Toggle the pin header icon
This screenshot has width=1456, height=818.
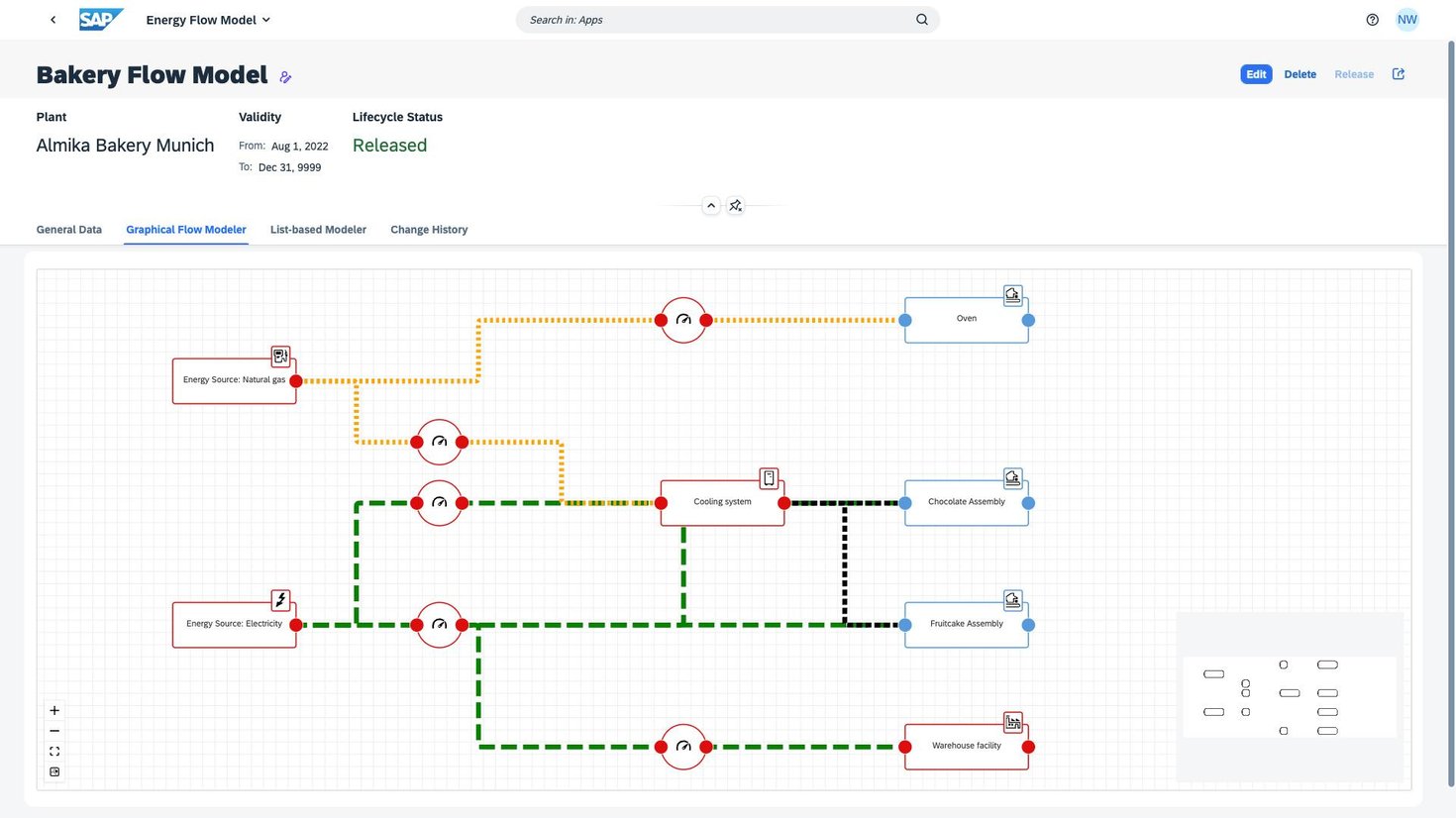tap(736, 205)
